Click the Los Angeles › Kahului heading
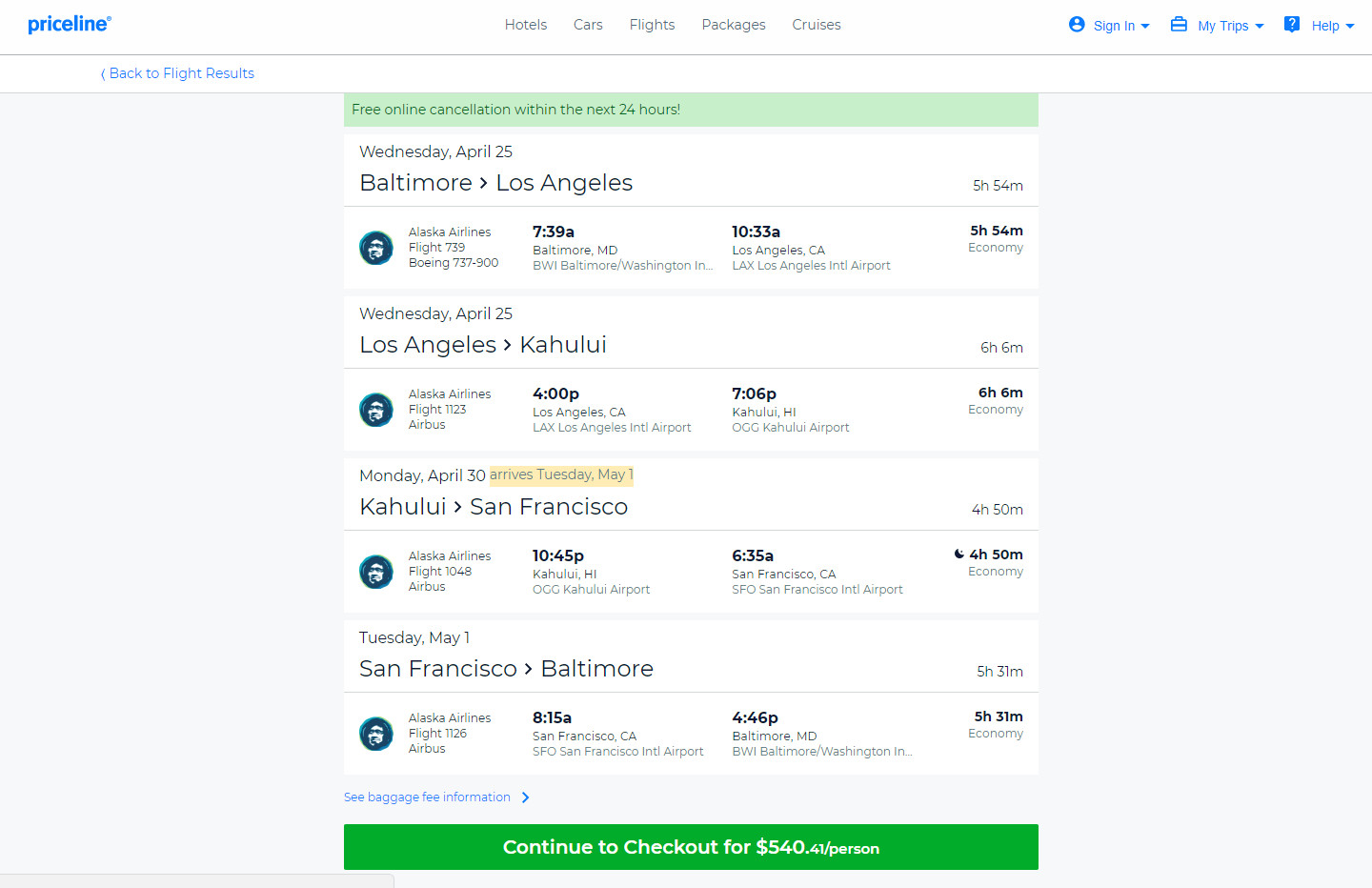1372x888 pixels. pos(483,345)
